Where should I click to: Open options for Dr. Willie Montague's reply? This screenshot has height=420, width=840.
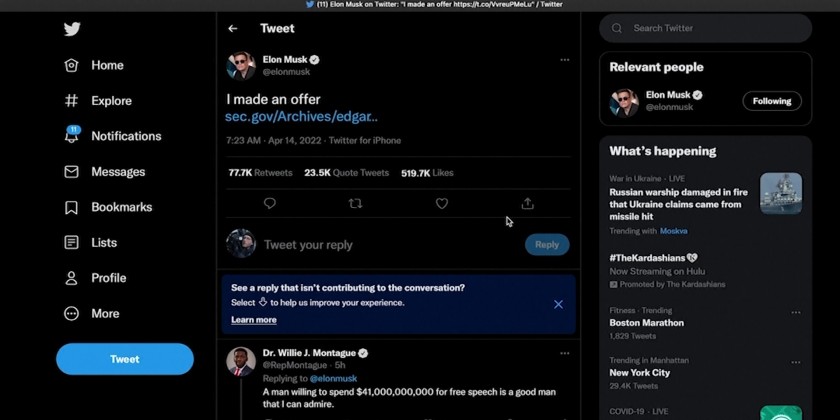tap(564, 353)
